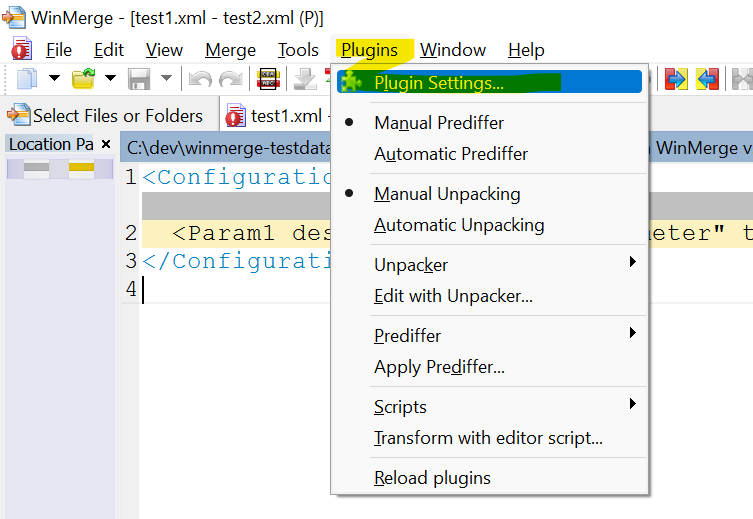
Task: Click the Plugins menu
Action: [x=369, y=50]
